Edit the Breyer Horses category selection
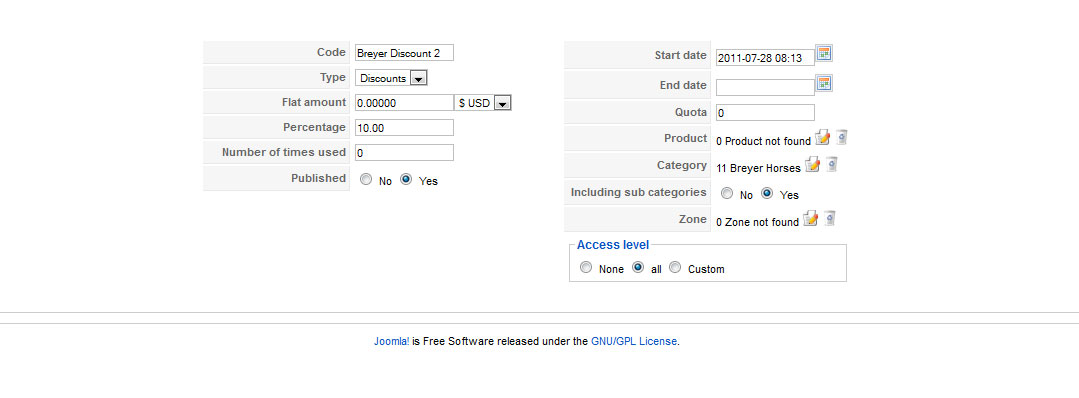Screen dimensions: 1079x398 point(813,164)
